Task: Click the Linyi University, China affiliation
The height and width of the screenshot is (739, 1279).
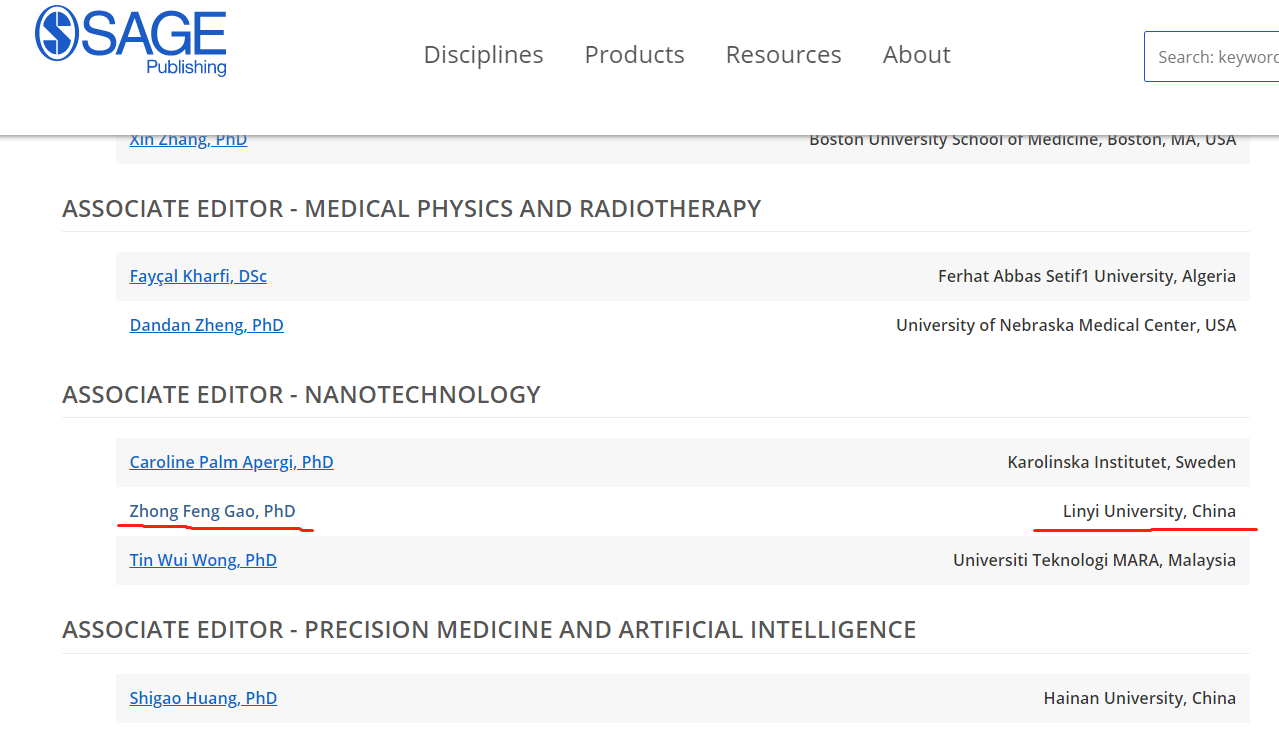Action: 1149,511
